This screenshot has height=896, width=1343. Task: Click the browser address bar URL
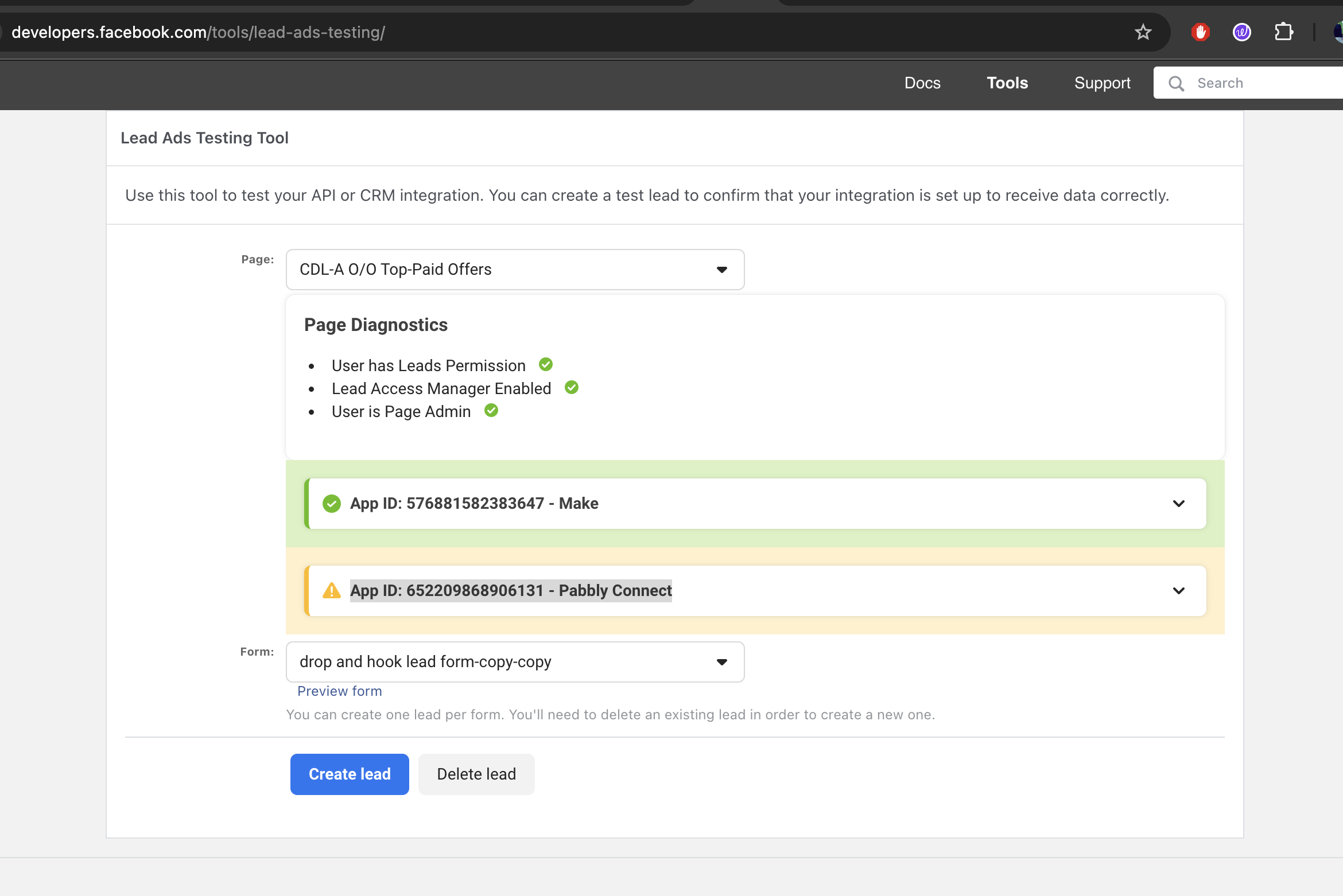[198, 32]
